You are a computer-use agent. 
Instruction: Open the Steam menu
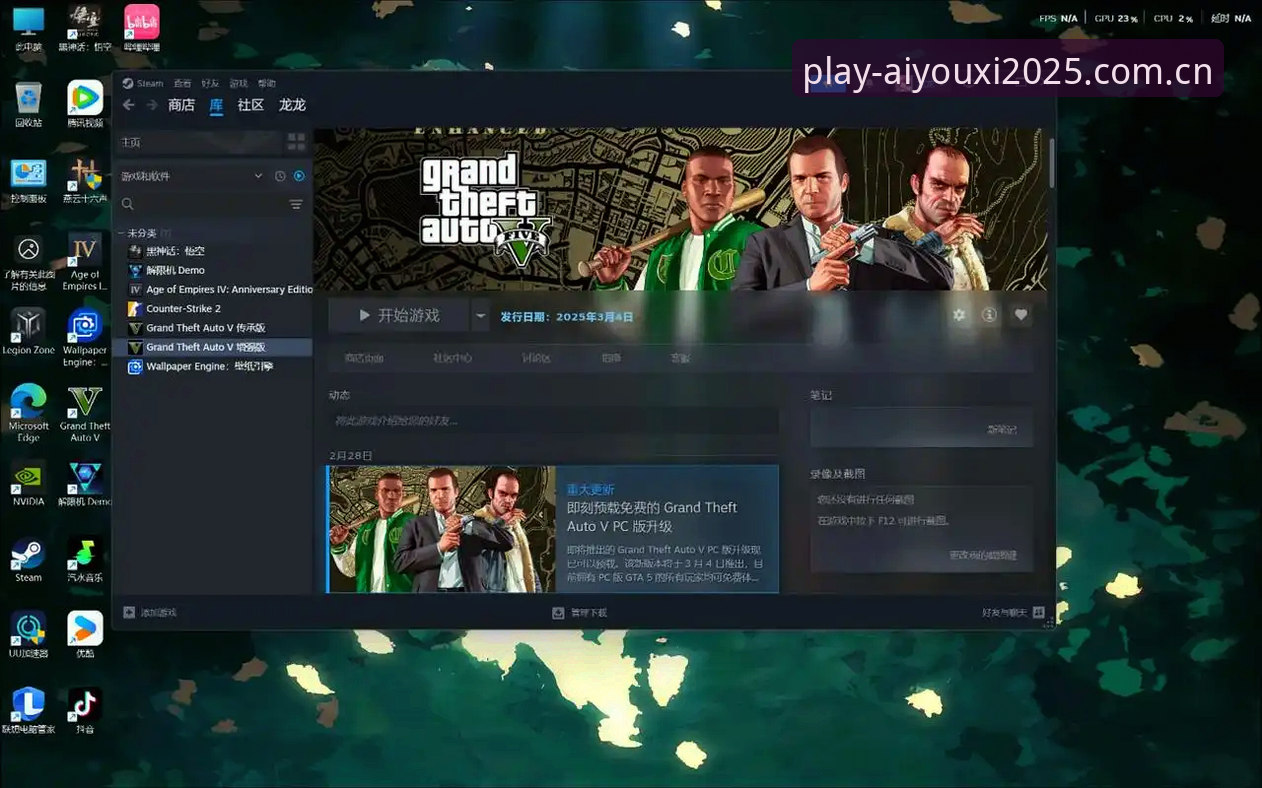point(143,83)
